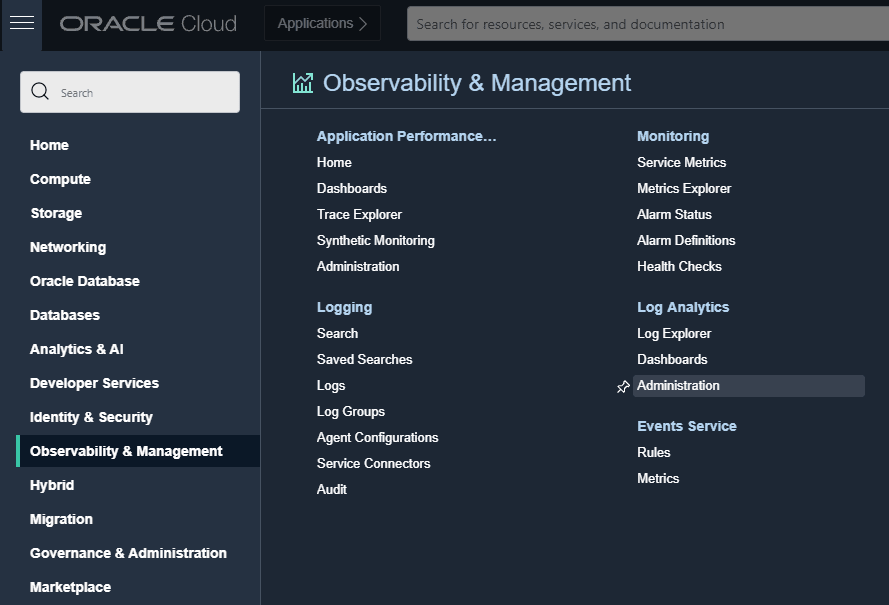The height and width of the screenshot is (605, 889).
Task: Open Identity & Security menu category
Action: click(x=91, y=417)
